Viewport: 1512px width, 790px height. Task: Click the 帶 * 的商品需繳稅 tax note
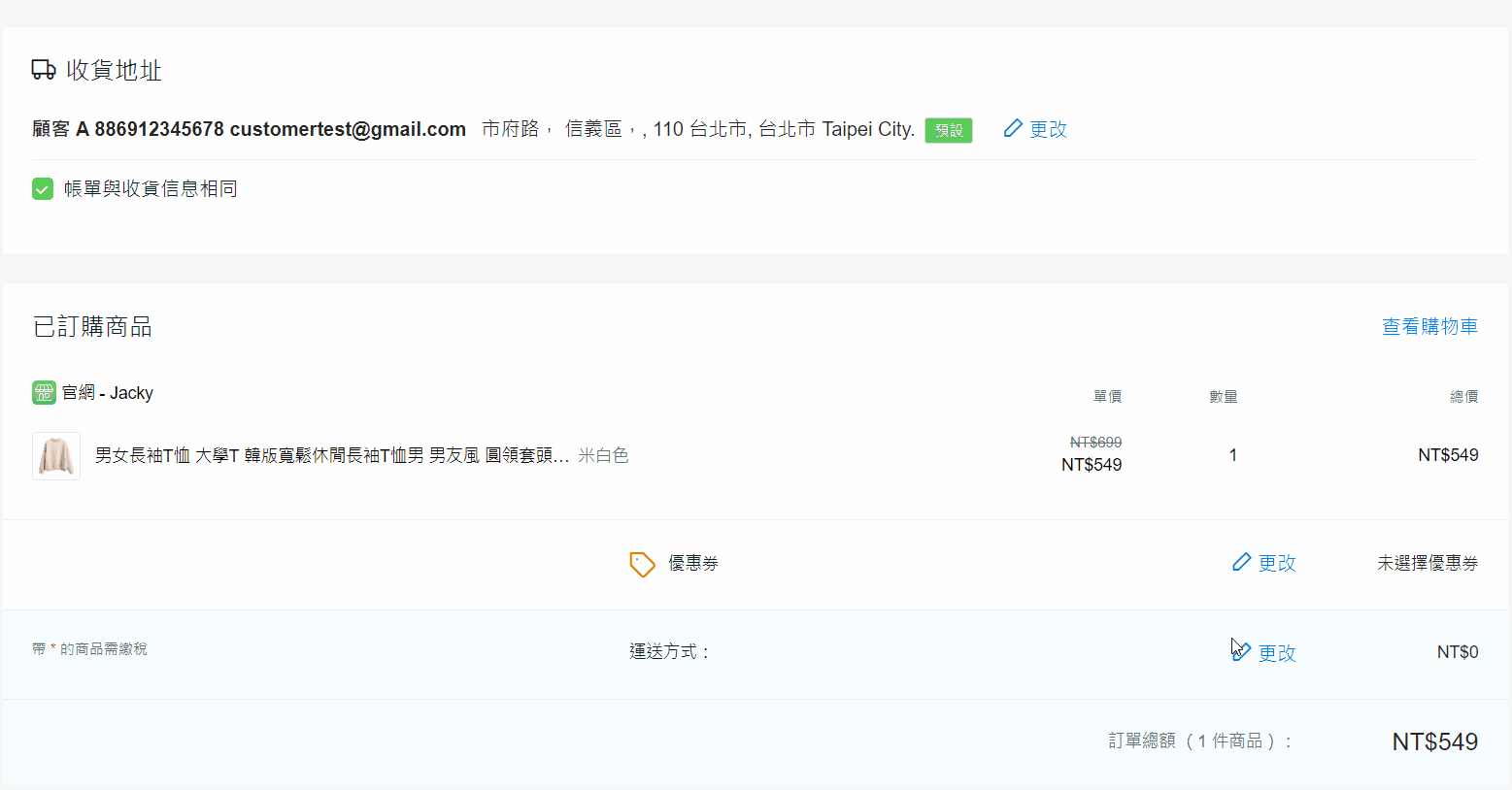89,648
